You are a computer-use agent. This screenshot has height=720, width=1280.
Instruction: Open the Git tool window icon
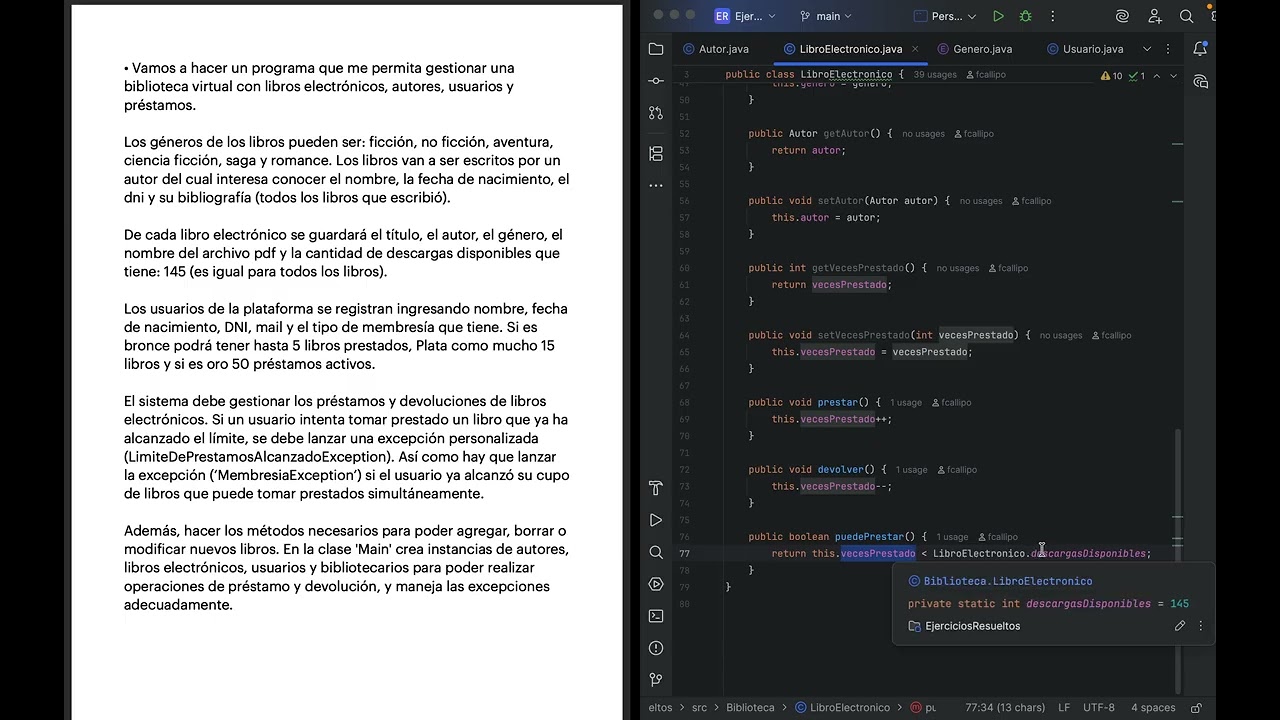click(656, 680)
